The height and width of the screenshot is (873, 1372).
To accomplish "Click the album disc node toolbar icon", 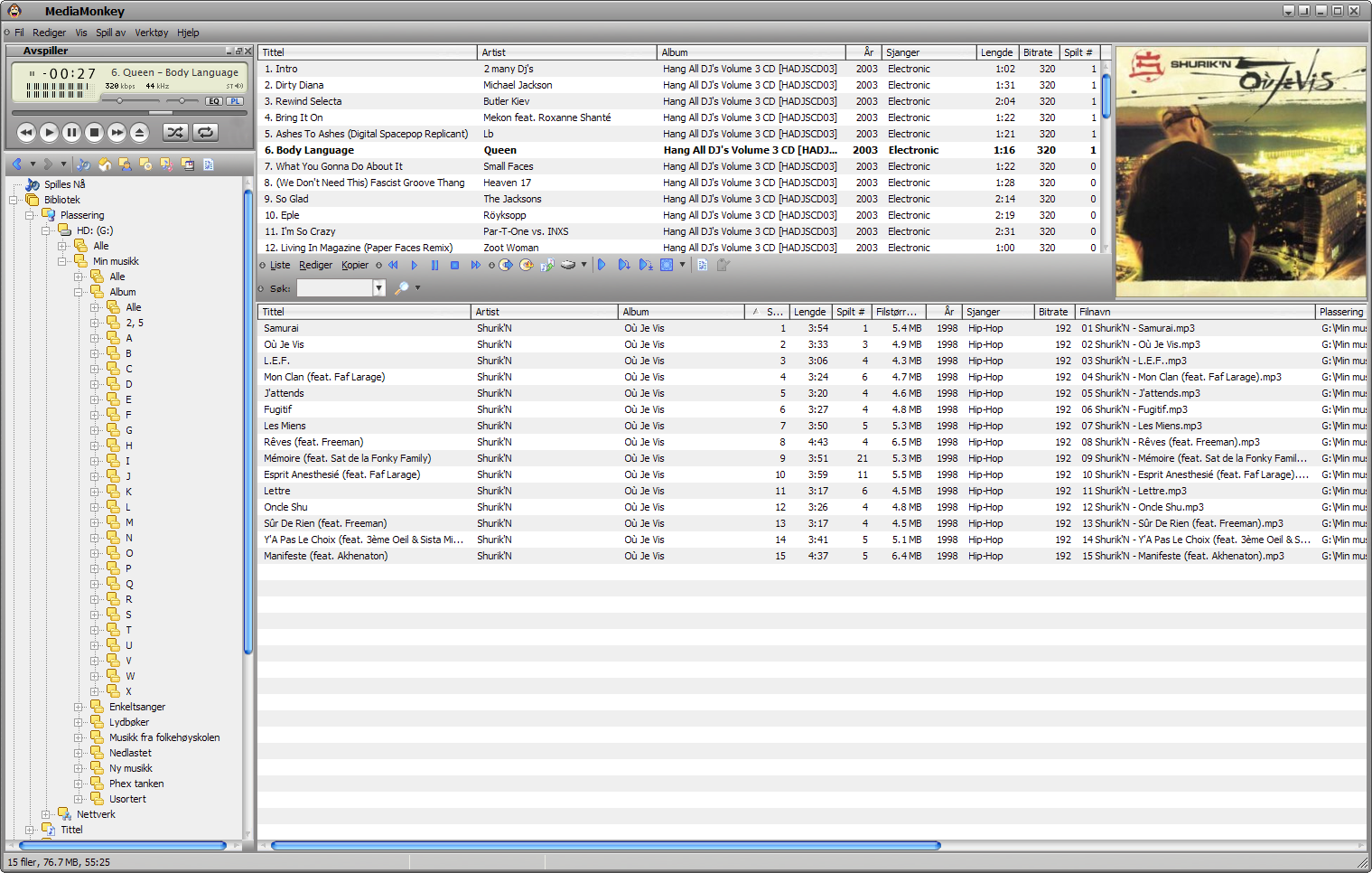I will pos(145,164).
